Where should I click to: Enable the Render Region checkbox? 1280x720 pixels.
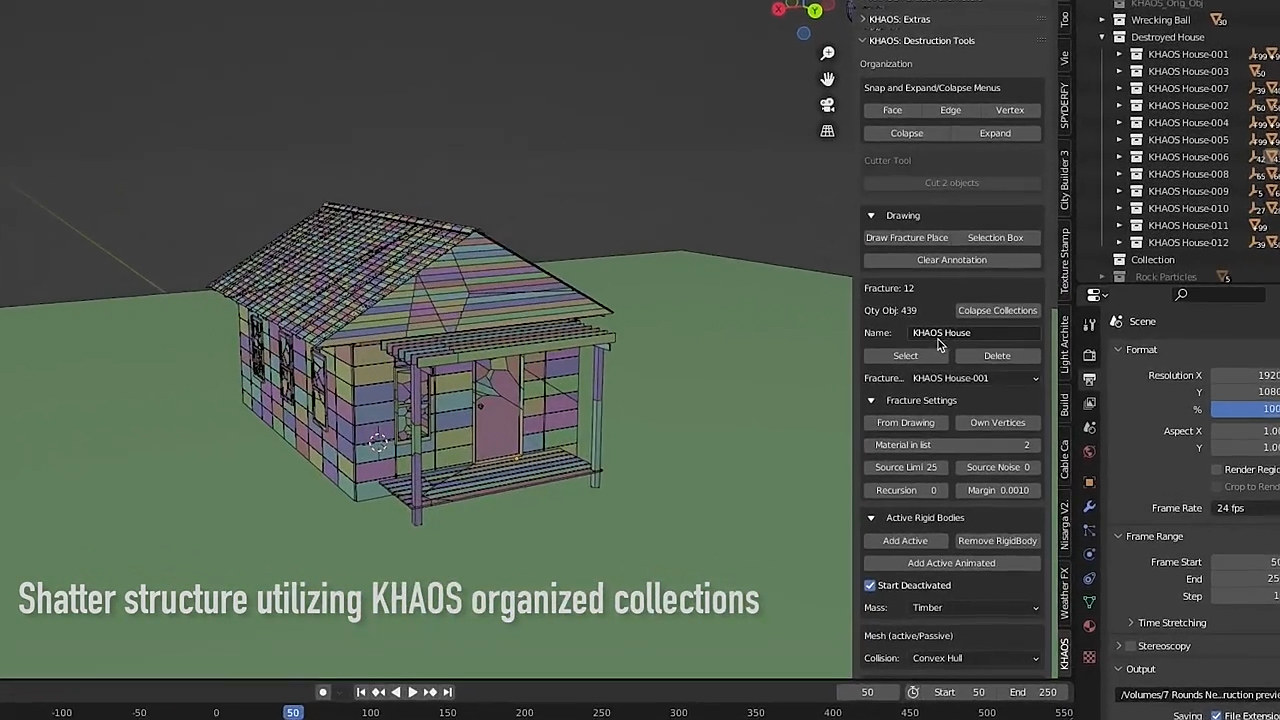point(1217,470)
